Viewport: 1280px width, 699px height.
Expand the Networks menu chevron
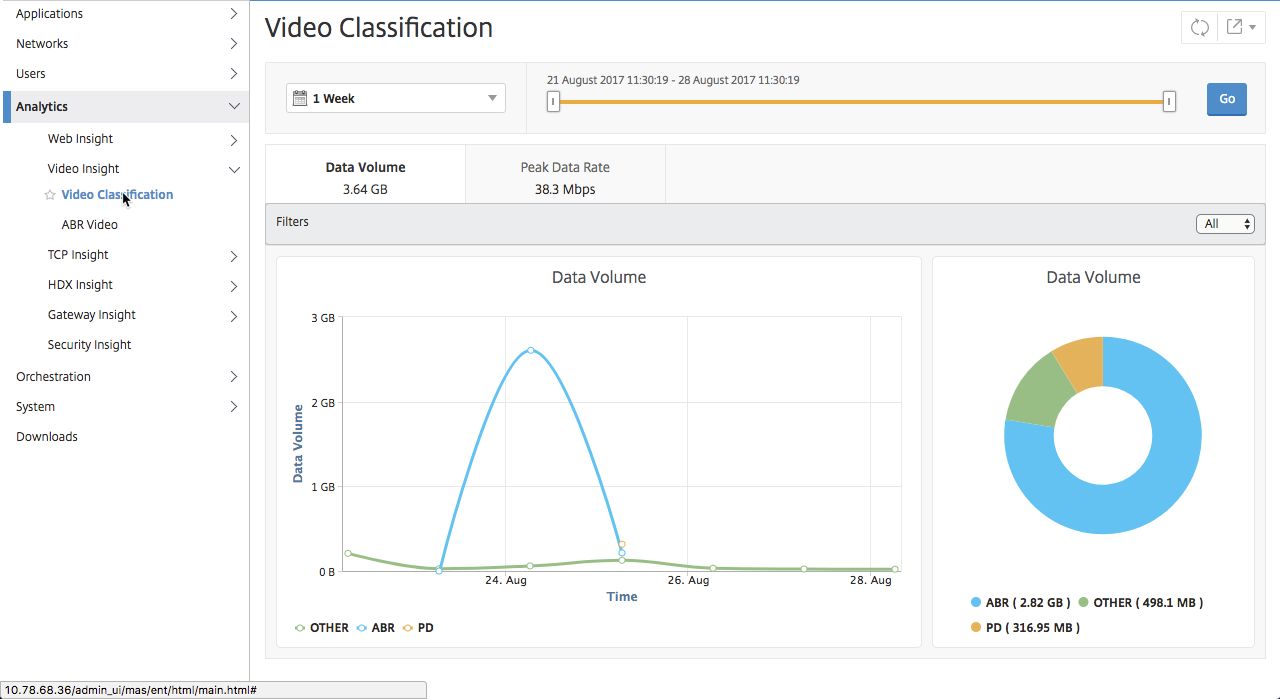tap(234, 44)
